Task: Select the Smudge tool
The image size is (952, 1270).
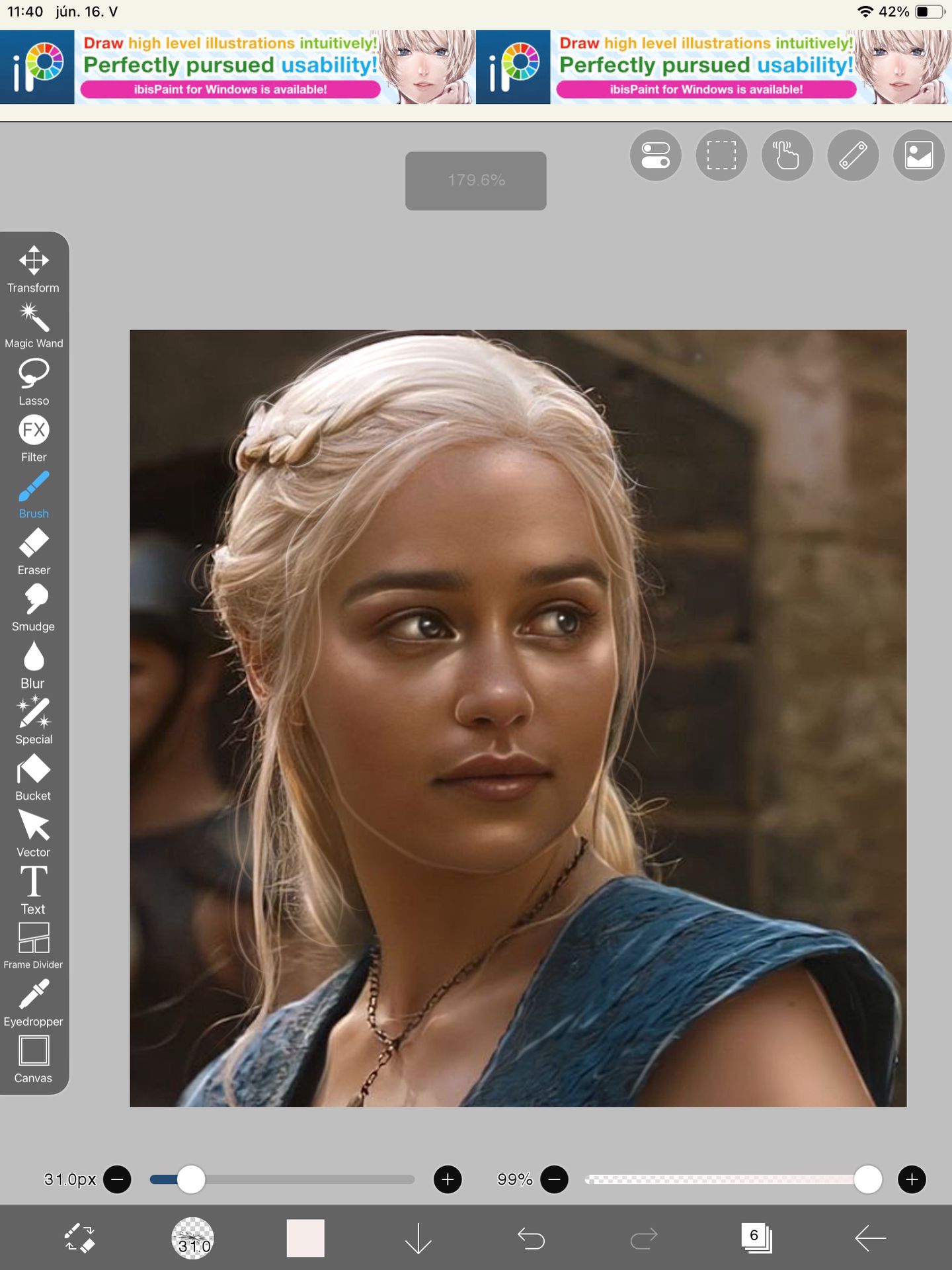Action: (34, 608)
